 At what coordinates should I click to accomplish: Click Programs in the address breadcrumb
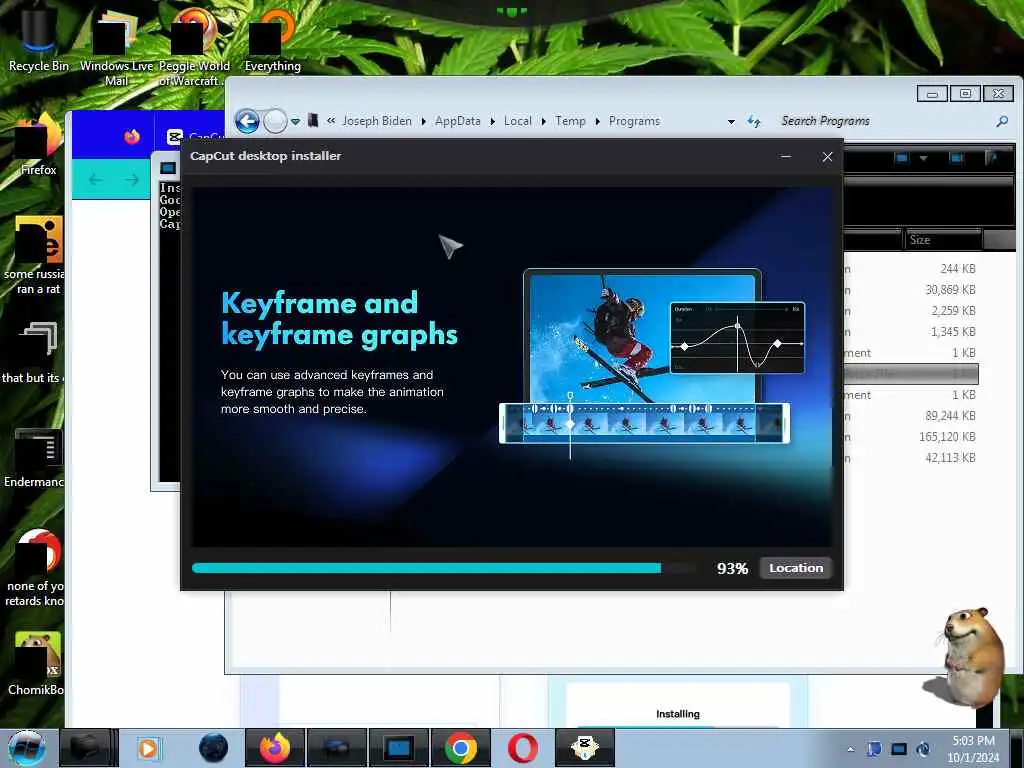point(634,121)
